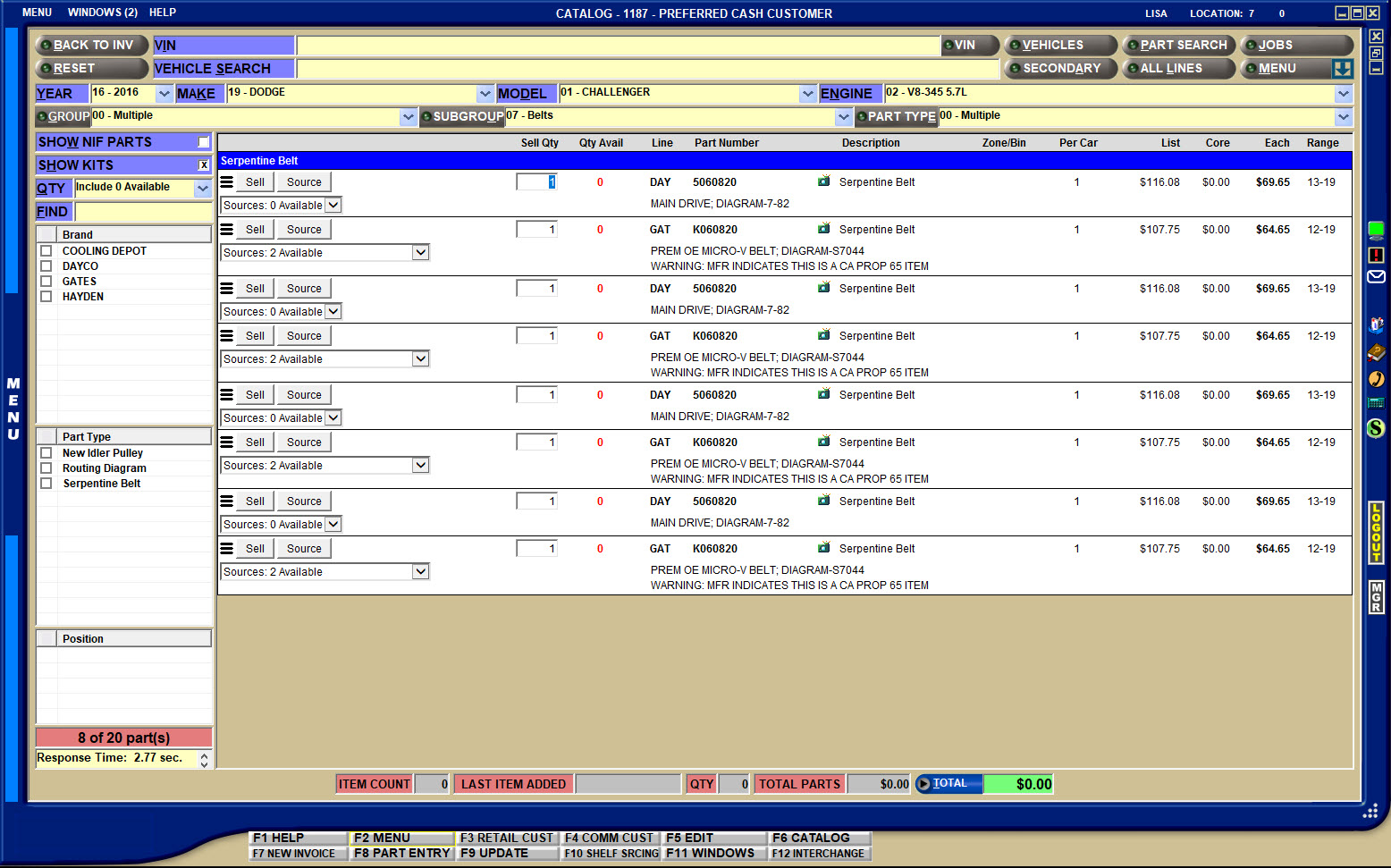Open the green dollar sign icon
This screenshot has width=1391, height=868.
(x=1376, y=428)
